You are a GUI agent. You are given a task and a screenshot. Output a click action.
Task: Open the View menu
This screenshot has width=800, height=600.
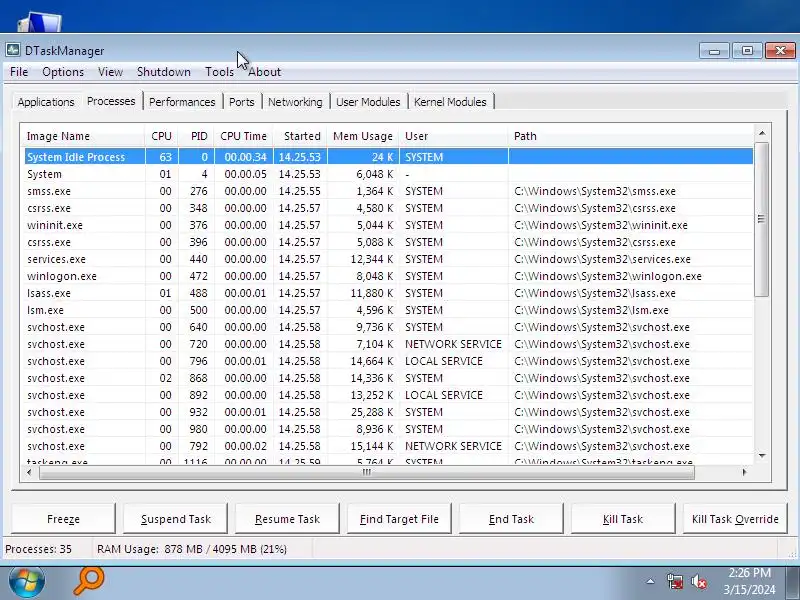(110, 72)
